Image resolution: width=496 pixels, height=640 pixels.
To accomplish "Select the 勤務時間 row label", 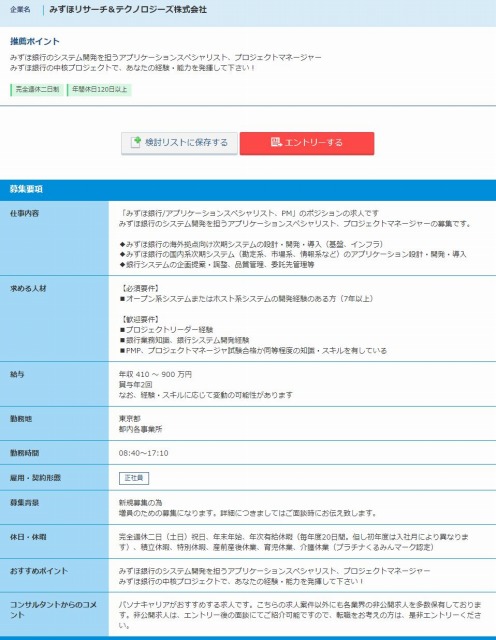I will pyautogui.click(x=24, y=453).
